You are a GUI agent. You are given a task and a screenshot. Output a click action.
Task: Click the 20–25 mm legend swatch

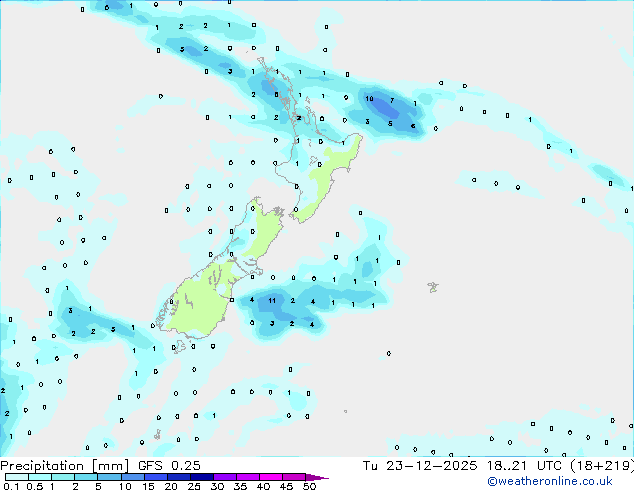coord(178,477)
